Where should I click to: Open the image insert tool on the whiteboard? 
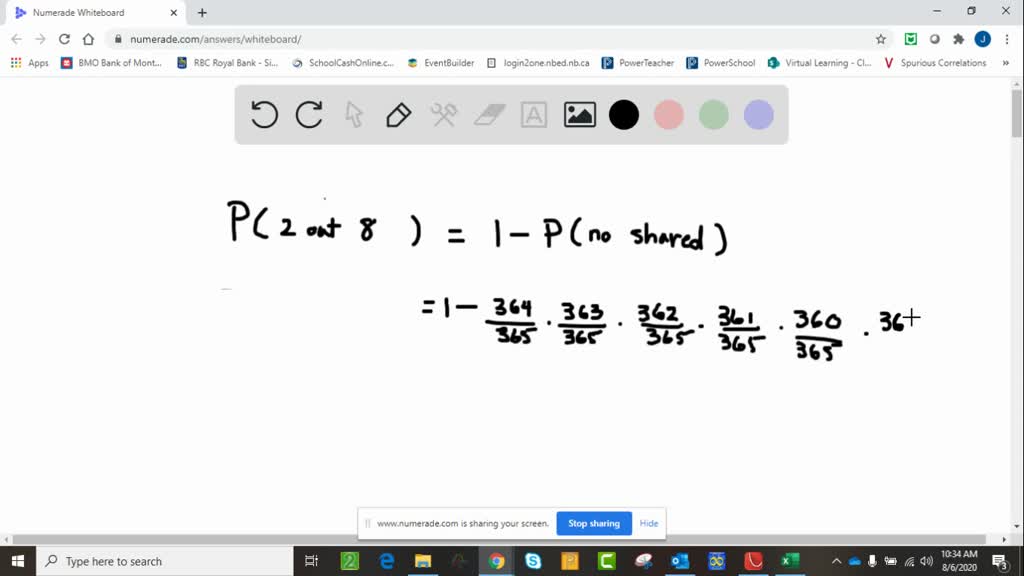pyautogui.click(x=578, y=114)
